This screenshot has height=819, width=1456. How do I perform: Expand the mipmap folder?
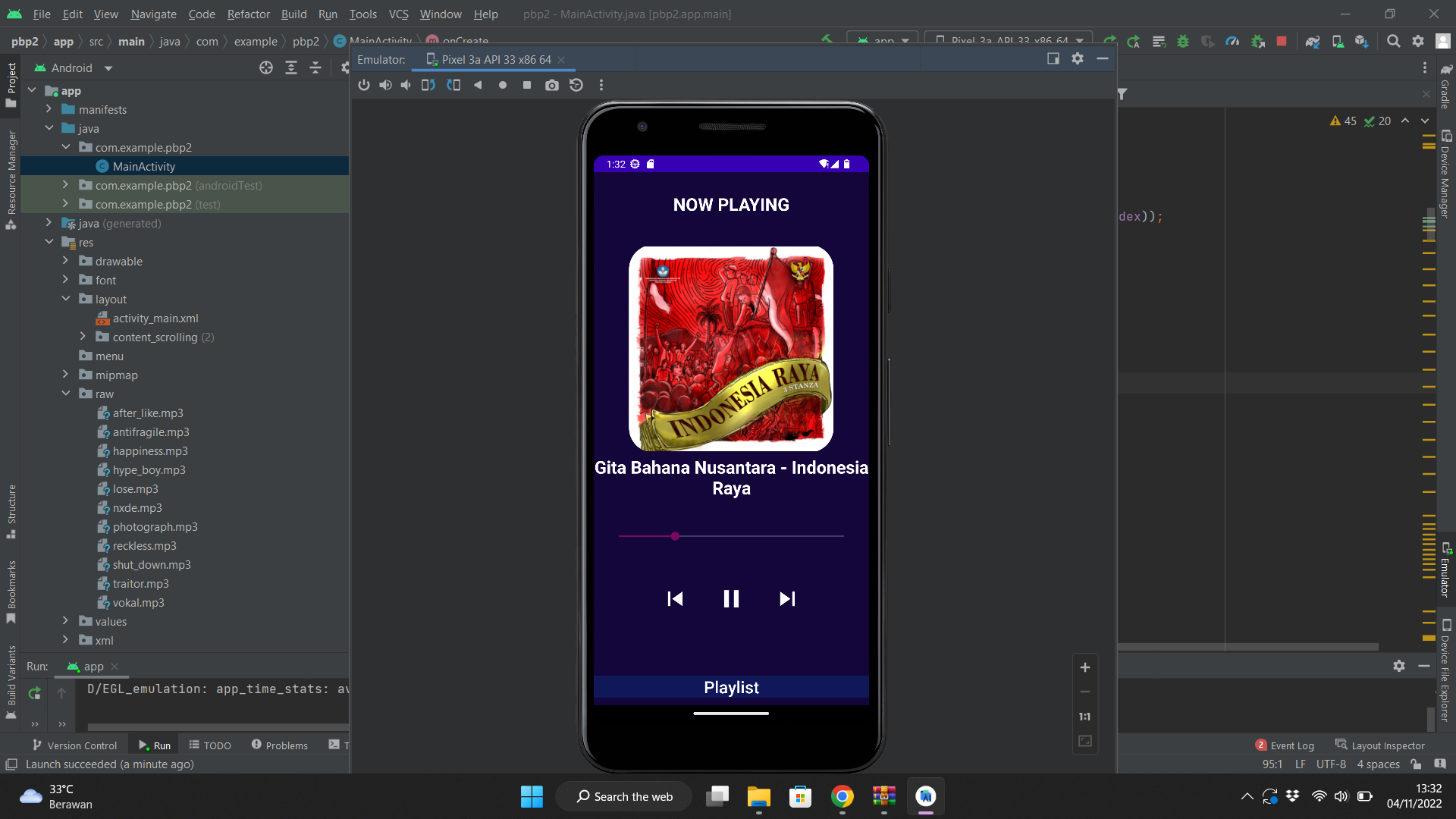pos(65,375)
